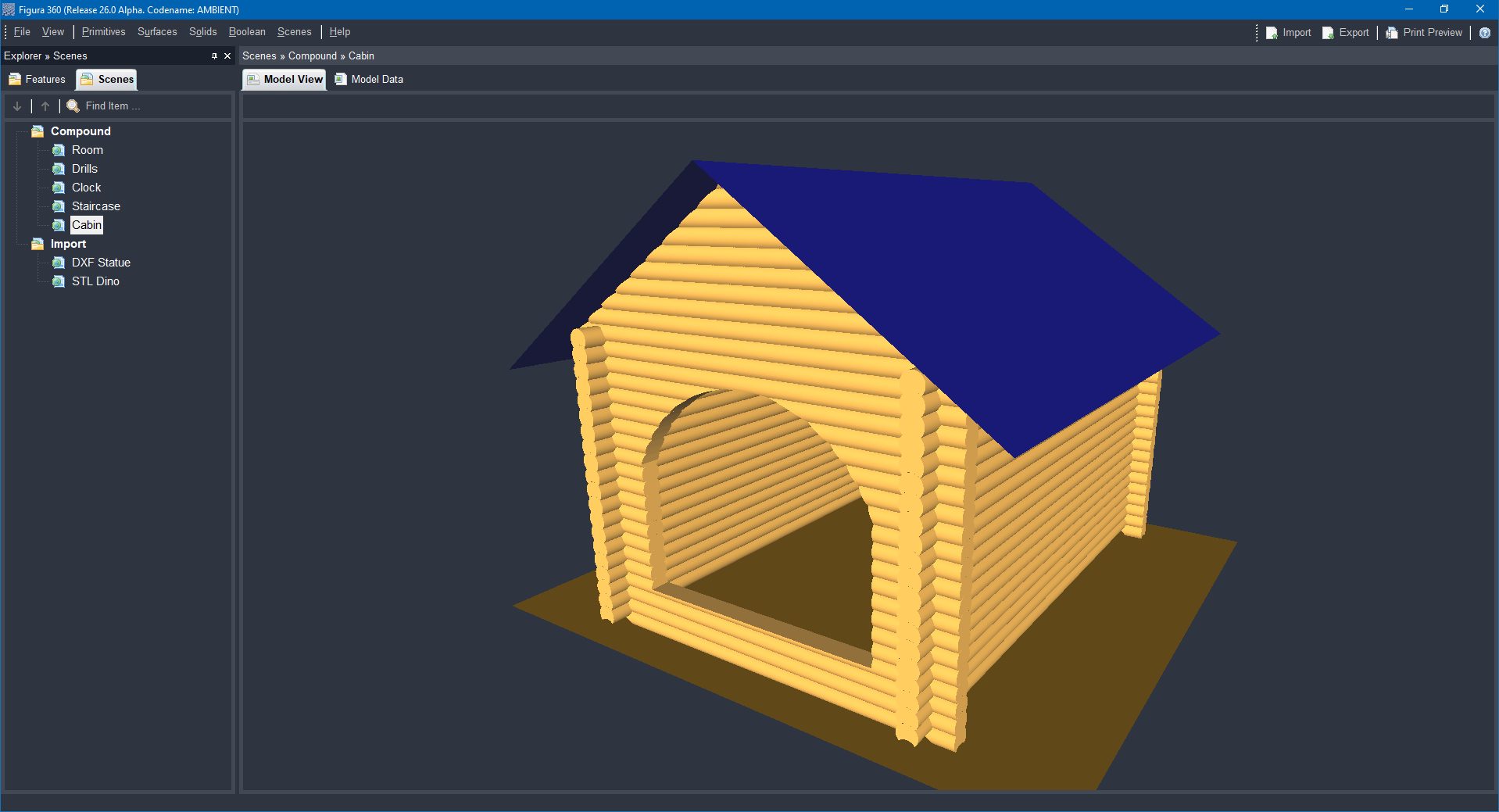Viewport: 1499px width, 812px height.
Task: Open the Staircase scene
Action: (x=95, y=206)
